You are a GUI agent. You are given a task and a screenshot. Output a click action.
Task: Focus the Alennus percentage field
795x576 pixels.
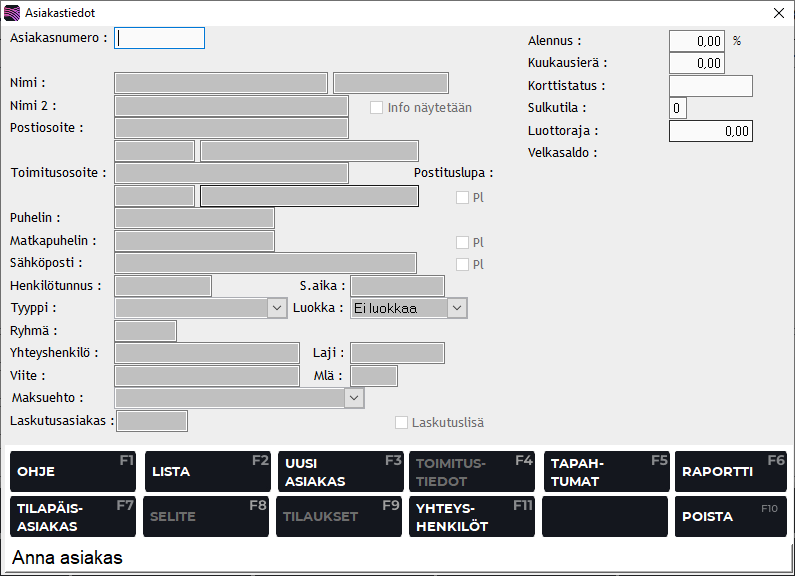point(696,41)
